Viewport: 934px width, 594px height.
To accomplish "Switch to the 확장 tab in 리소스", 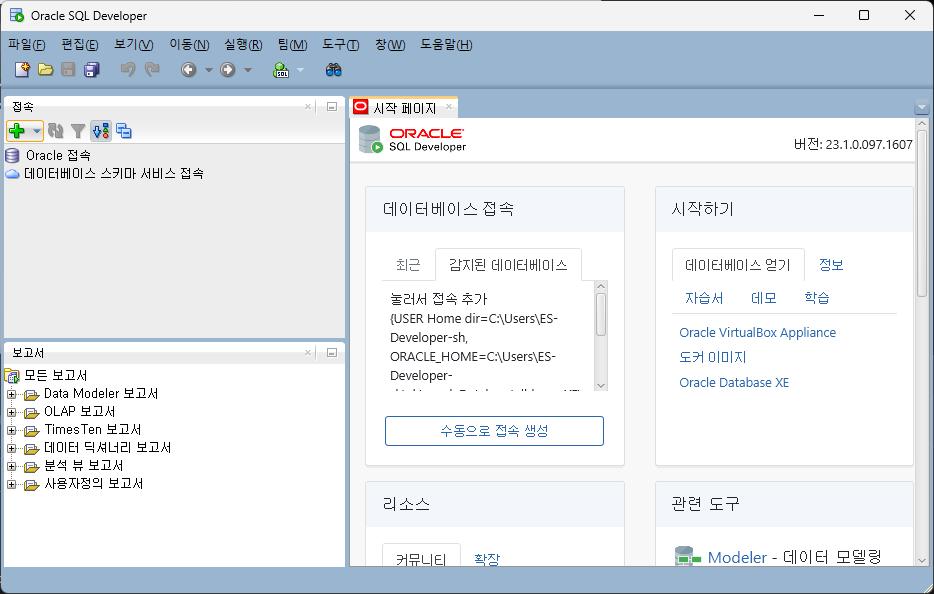I will [x=487, y=559].
